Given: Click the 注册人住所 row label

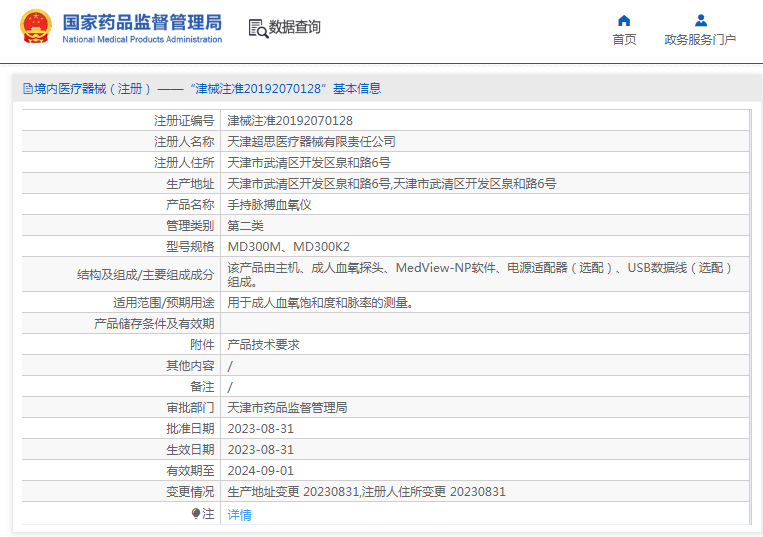Looking at the screenshot, I should tap(184, 162).
